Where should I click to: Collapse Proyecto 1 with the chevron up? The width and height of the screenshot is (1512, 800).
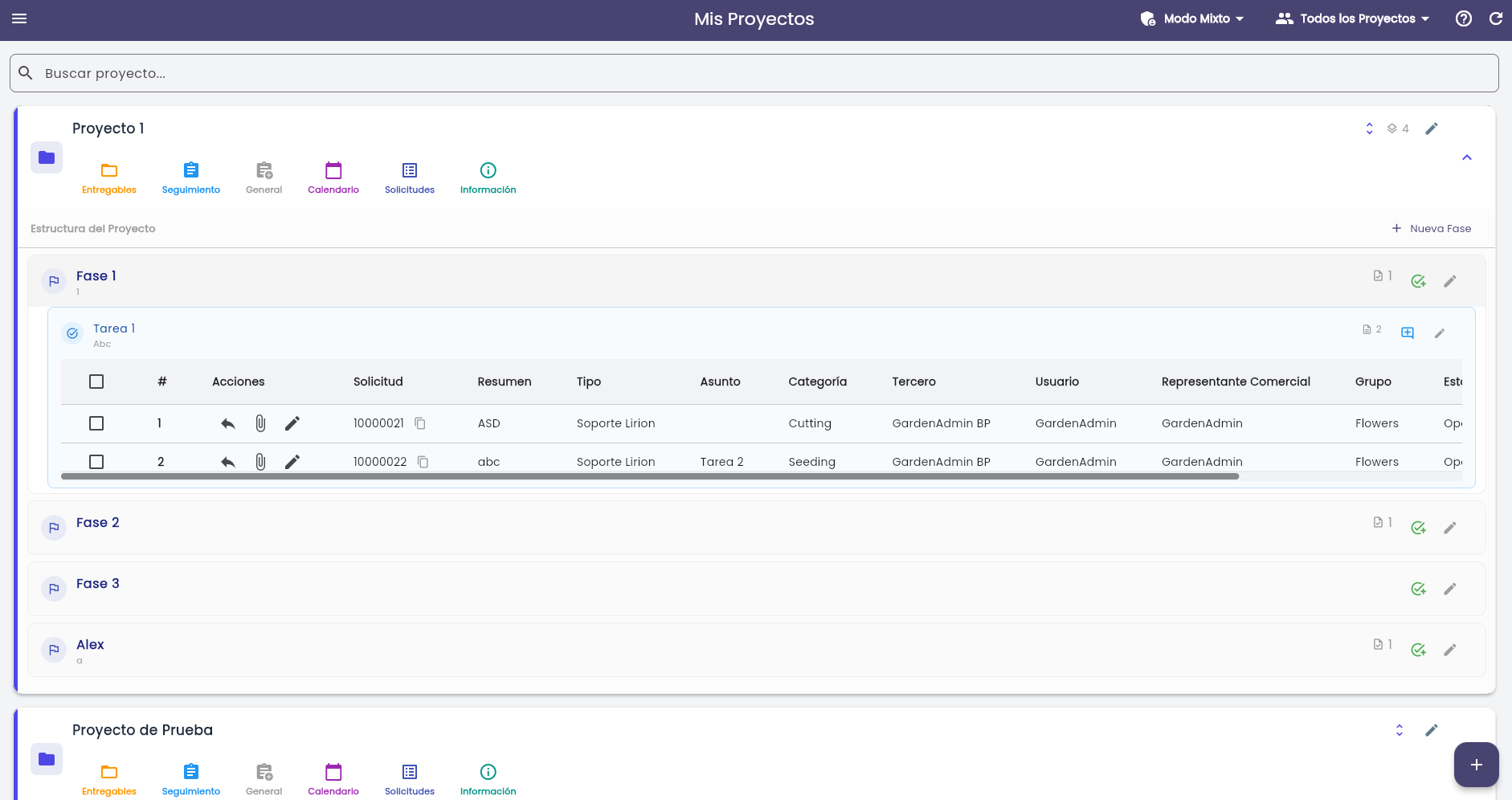pos(1467,157)
